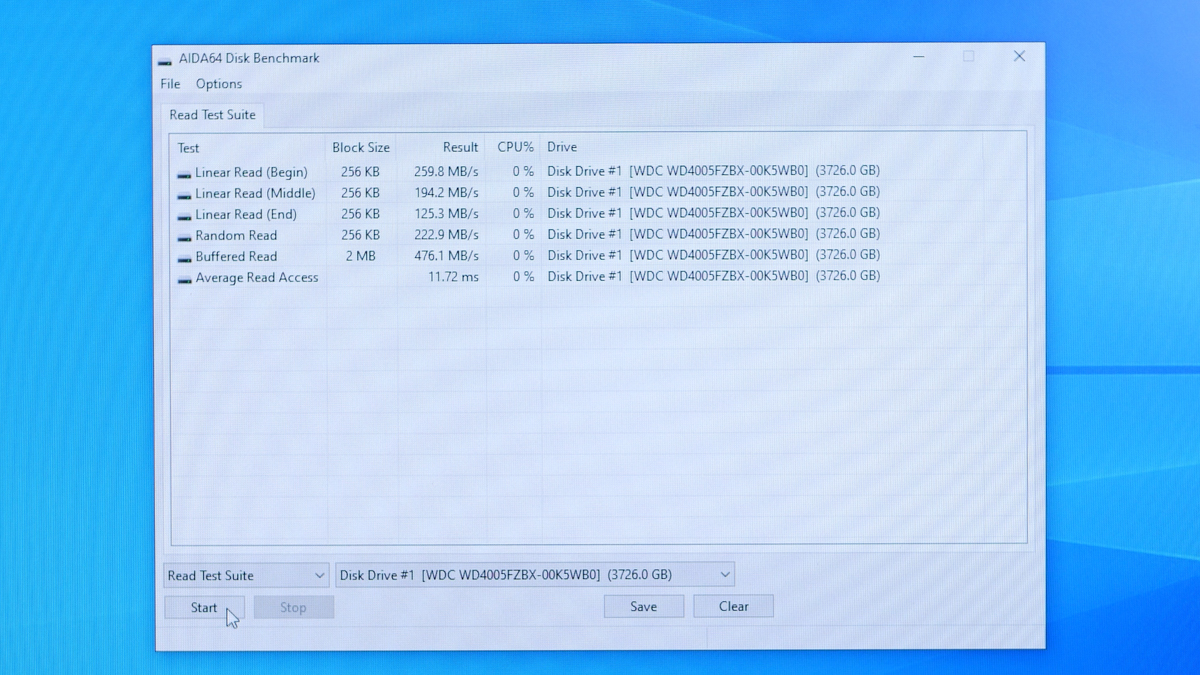Screen dimensions: 1200x675
Task: Click the disk icon beside Random Read
Action: [x=184, y=236]
